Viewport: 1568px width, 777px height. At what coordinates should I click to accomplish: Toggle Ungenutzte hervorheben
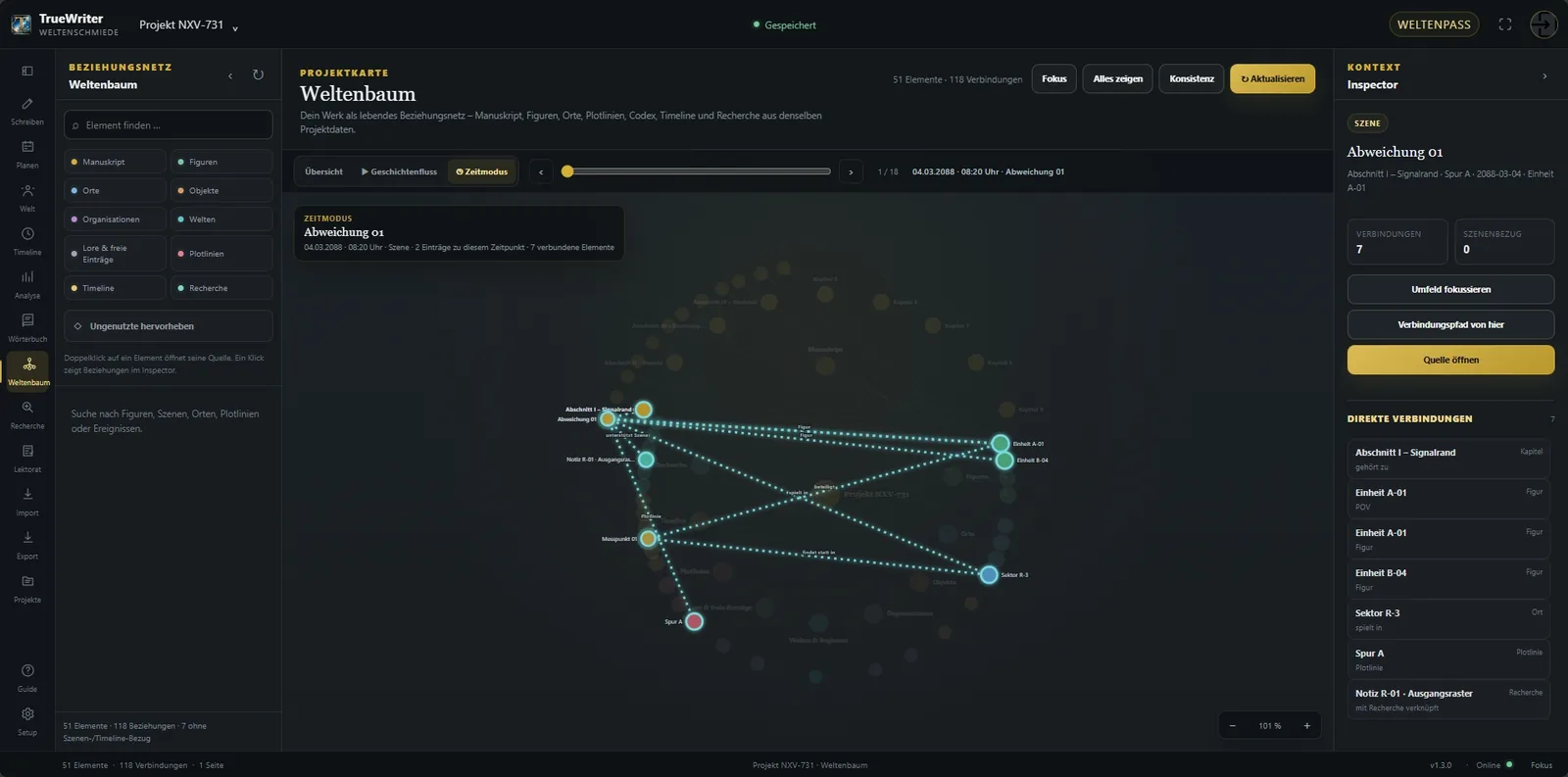tap(169, 326)
